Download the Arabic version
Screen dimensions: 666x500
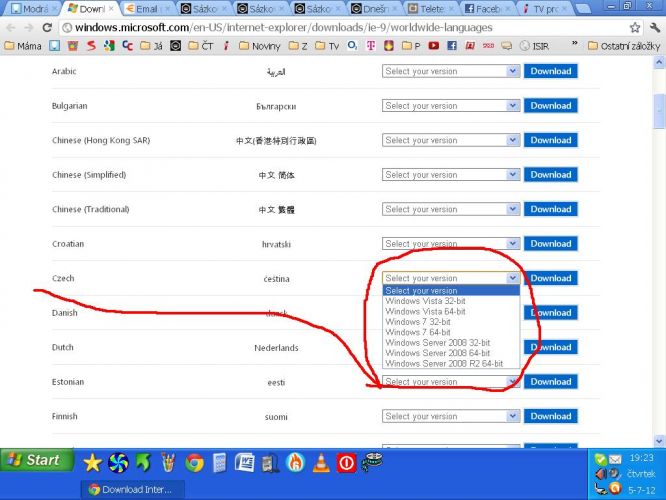click(550, 71)
